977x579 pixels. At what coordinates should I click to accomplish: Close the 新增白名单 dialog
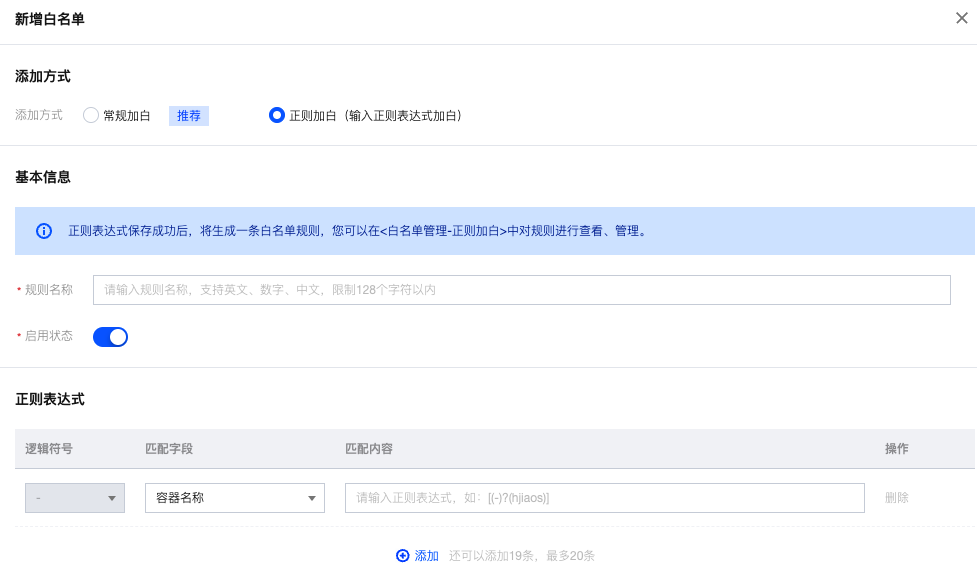coord(961,18)
